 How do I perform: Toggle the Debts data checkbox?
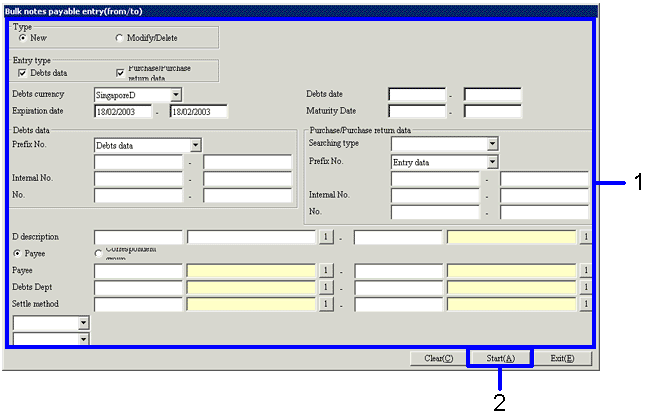[23, 73]
